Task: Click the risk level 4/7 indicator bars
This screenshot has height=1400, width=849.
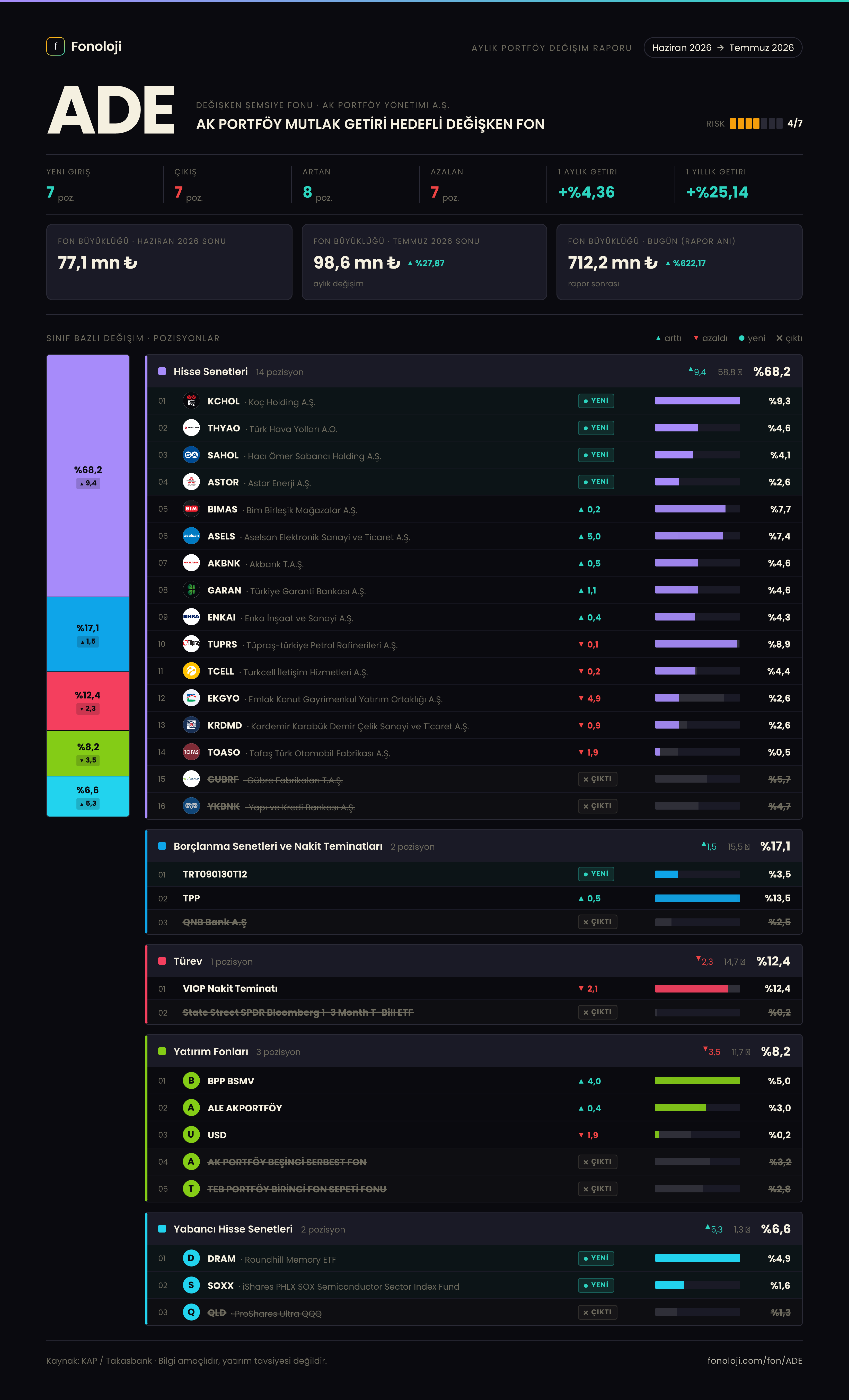Action: tap(756, 123)
